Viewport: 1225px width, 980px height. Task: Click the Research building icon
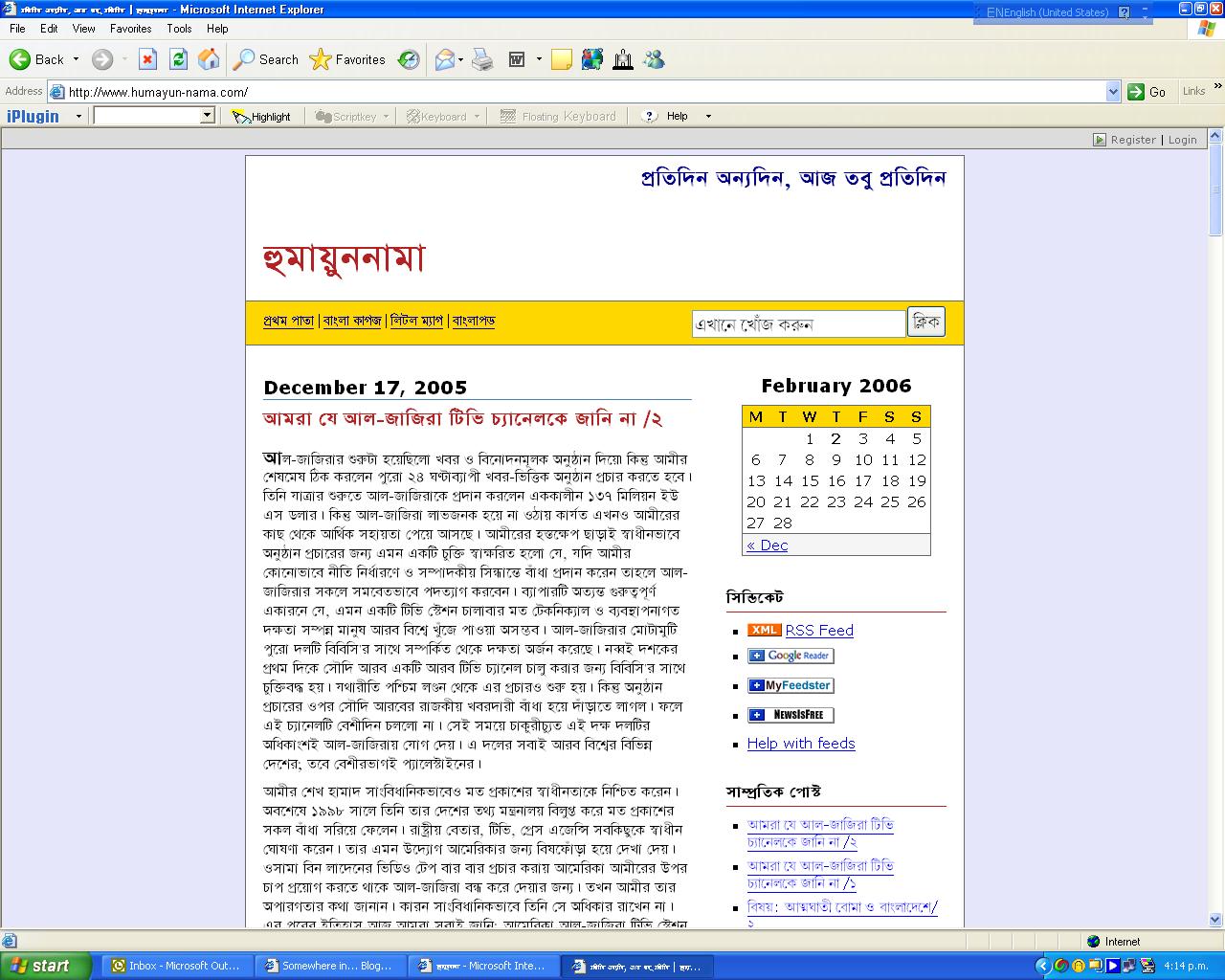point(623,59)
